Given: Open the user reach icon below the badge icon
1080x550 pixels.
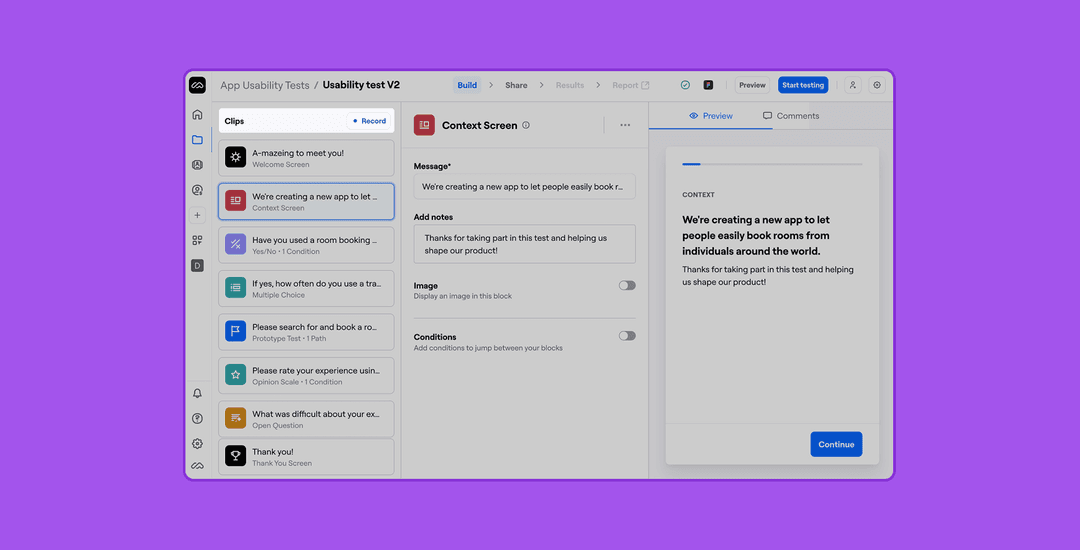Looking at the screenshot, I should tap(198, 190).
